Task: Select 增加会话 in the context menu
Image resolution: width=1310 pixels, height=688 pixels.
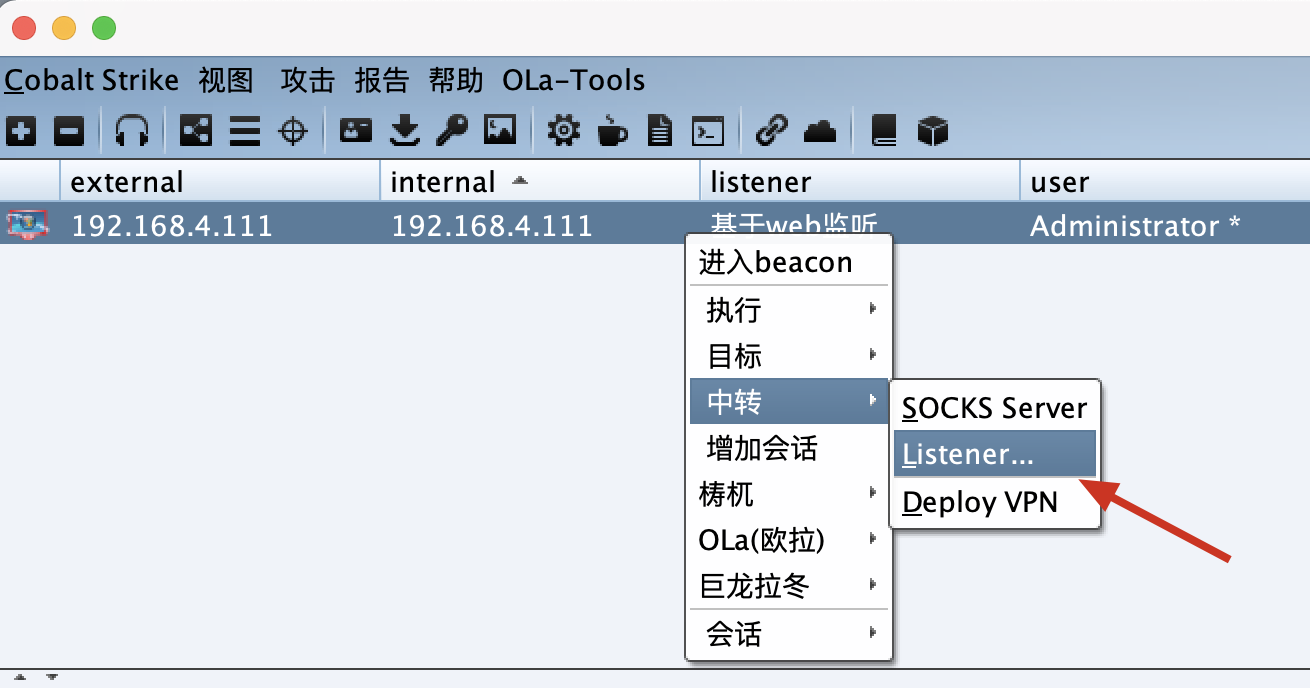Action: pos(788,447)
